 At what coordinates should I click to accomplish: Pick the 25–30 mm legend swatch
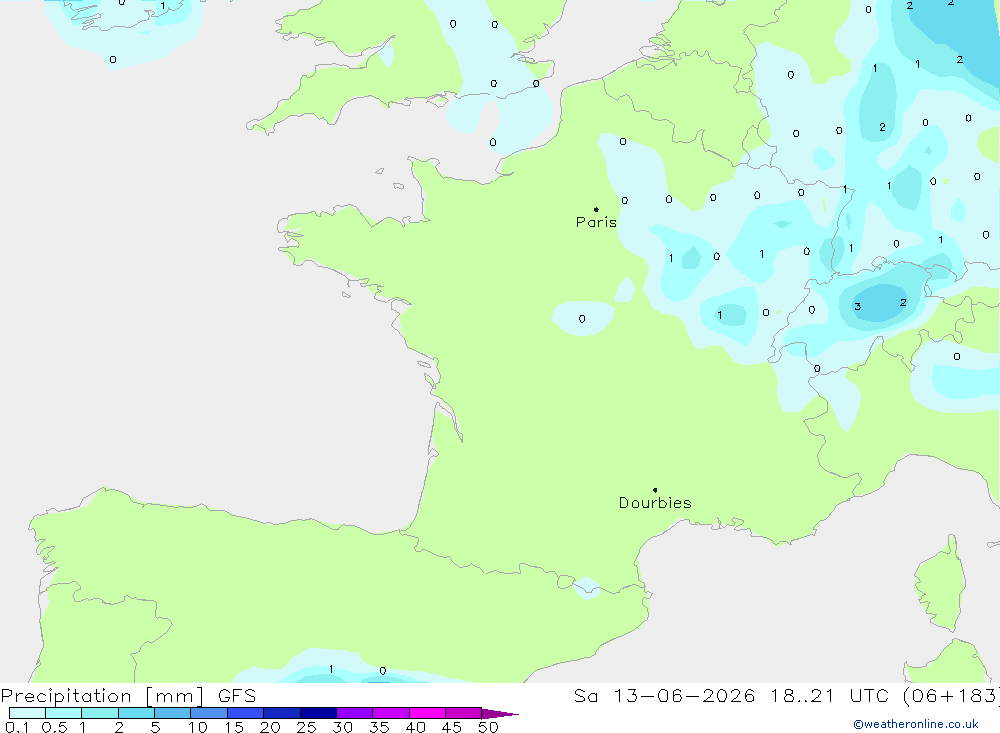coord(318,713)
